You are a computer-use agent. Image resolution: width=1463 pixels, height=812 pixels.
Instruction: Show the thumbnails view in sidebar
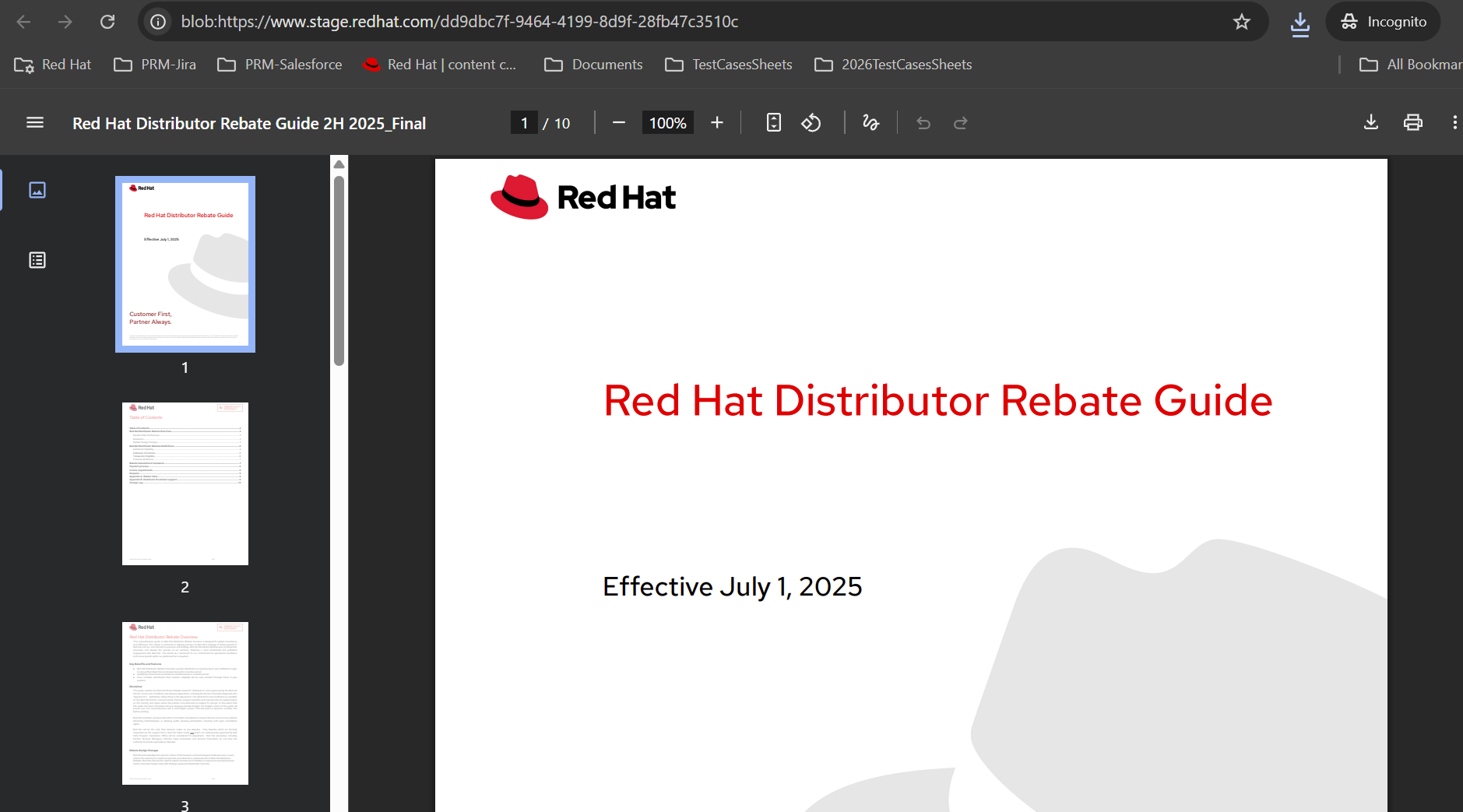click(37, 190)
